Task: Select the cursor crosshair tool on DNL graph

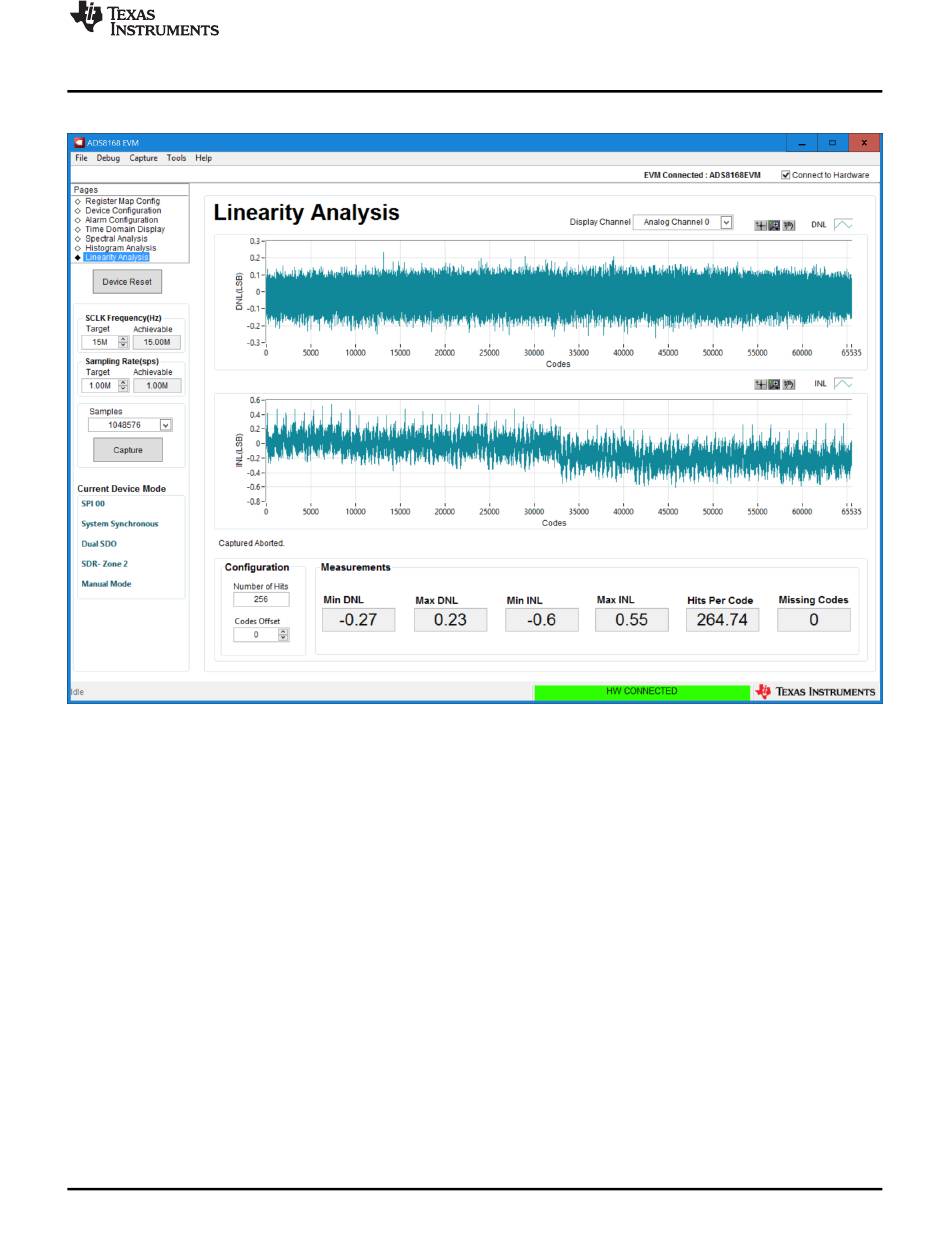Action: [x=760, y=225]
